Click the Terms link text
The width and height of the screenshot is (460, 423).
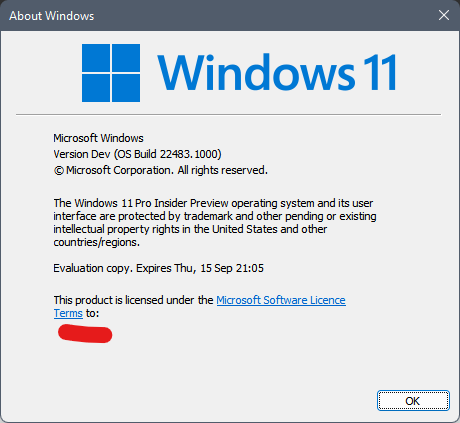click(68, 313)
